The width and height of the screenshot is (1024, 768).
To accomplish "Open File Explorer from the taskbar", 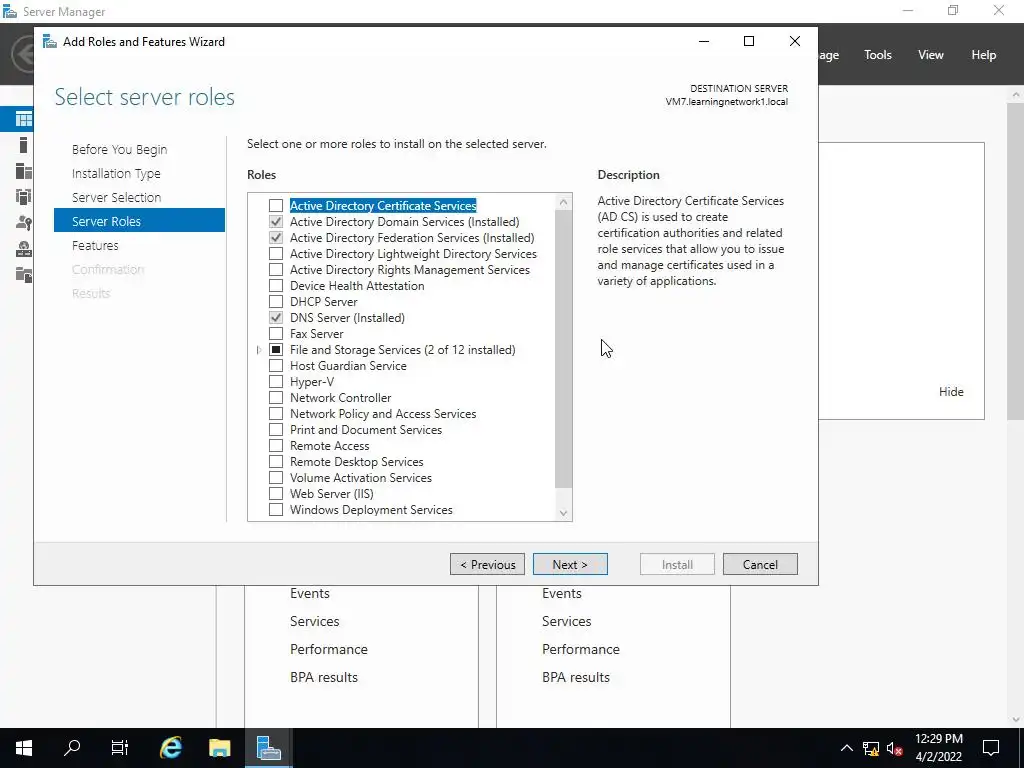I will click(x=219, y=748).
